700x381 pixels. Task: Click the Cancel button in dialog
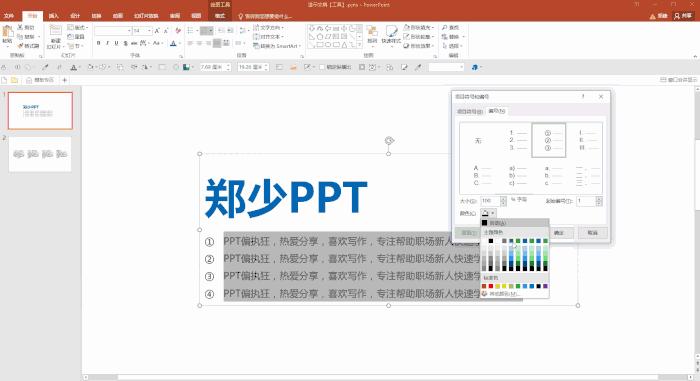tap(592, 233)
